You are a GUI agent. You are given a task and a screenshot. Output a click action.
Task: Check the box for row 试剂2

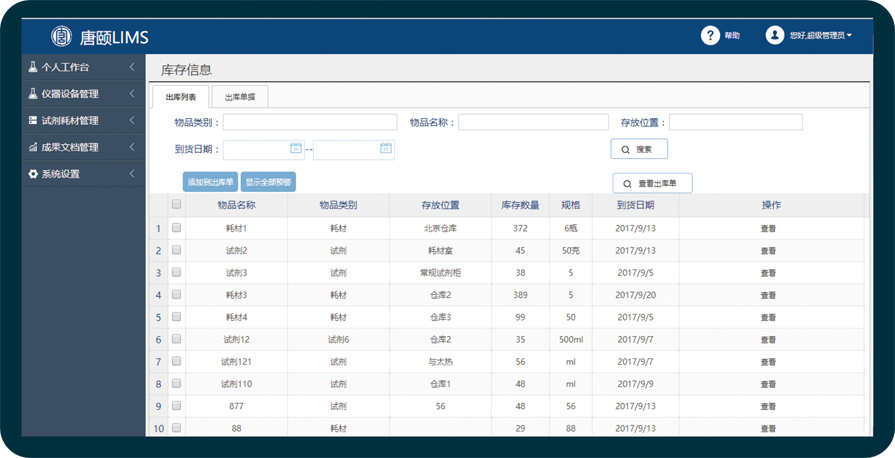coord(176,250)
